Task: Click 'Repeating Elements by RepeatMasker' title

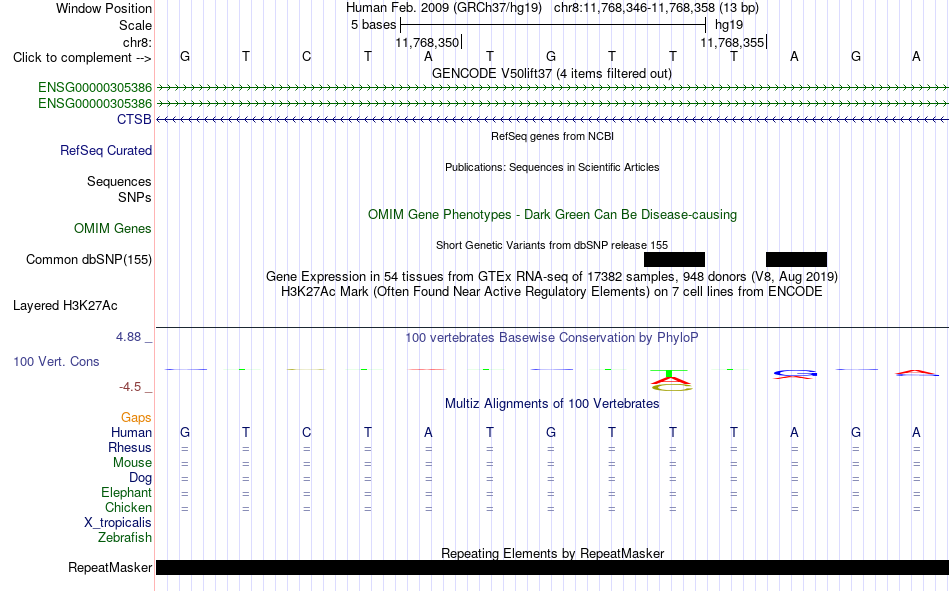Action: 553,553
